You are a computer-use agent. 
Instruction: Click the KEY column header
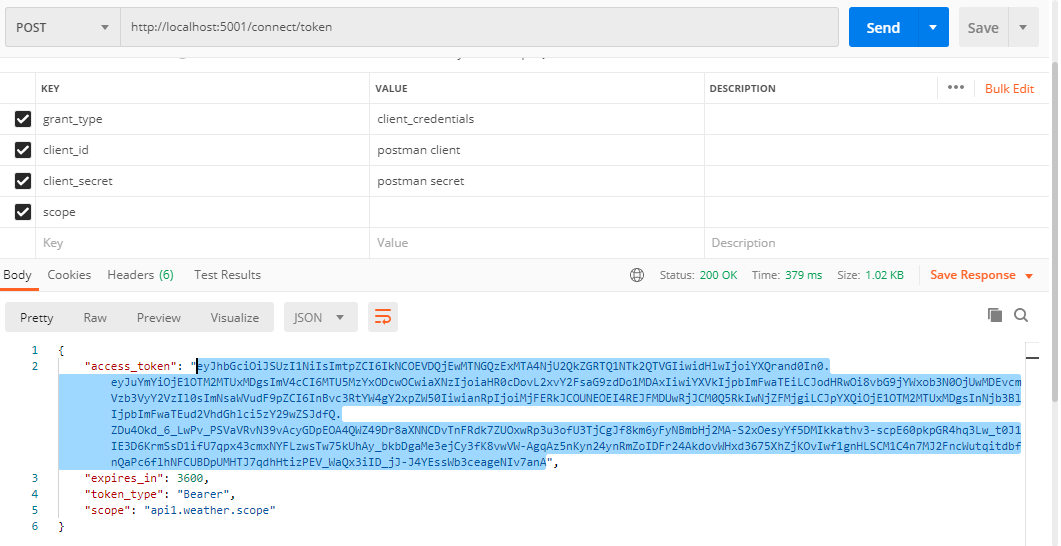coord(51,89)
